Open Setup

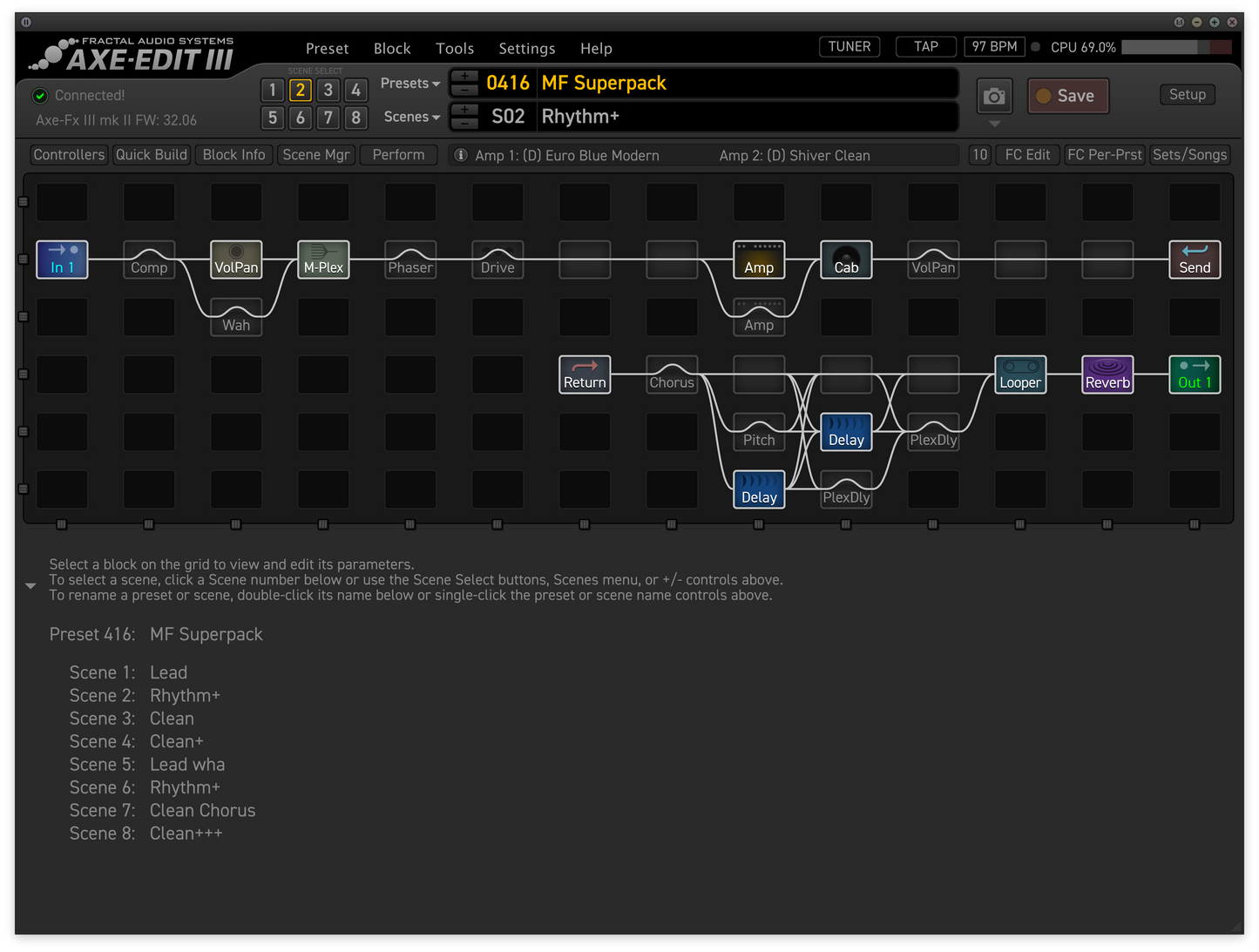coord(1188,94)
